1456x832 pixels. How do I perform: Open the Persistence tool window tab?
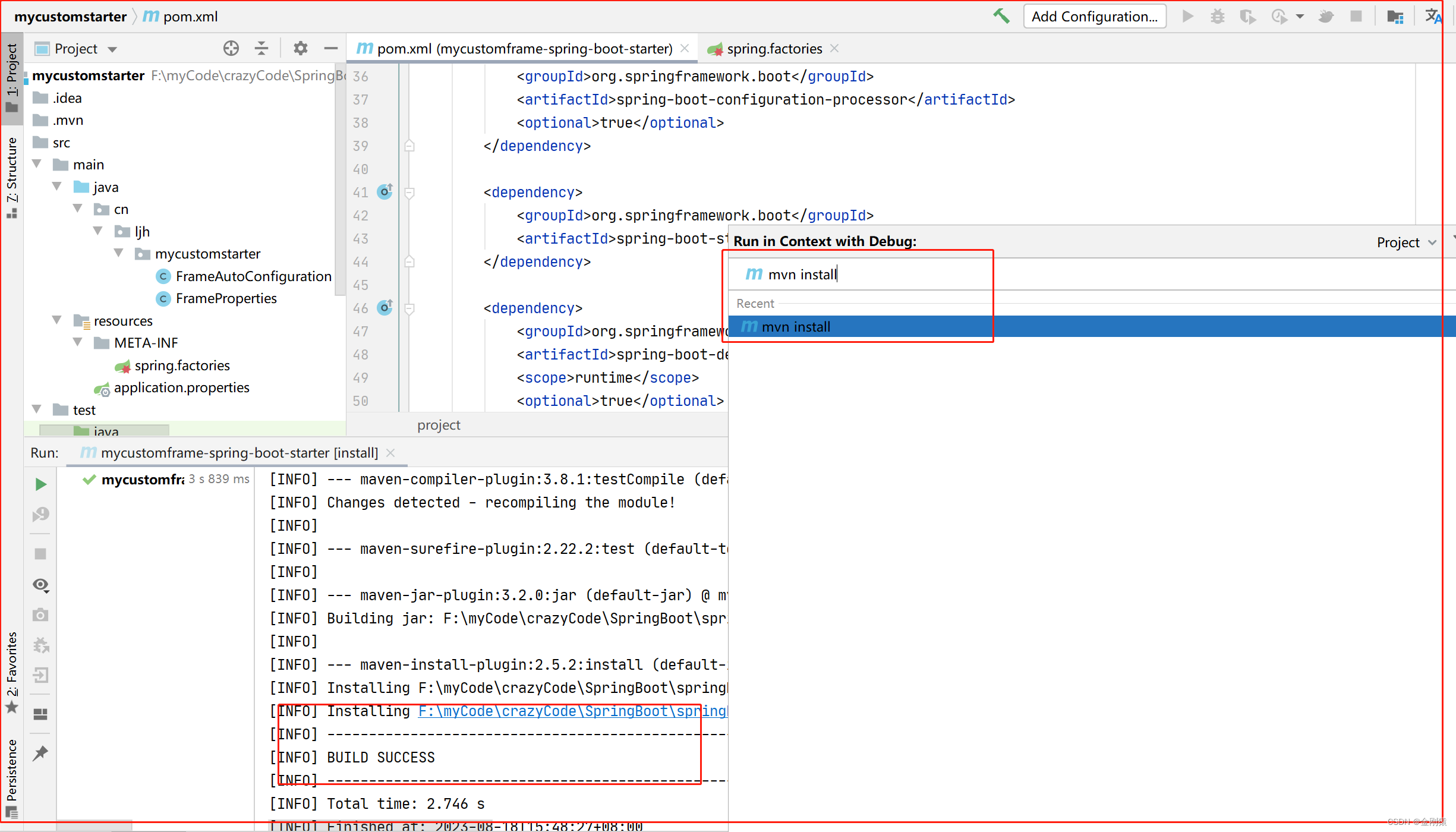(x=11, y=777)
